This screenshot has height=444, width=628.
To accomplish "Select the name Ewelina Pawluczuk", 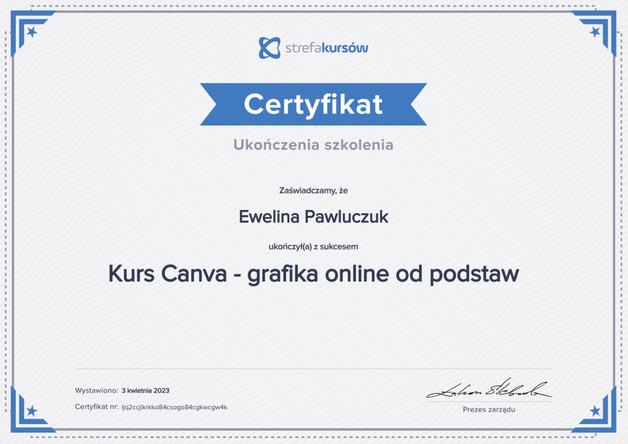I will (x=313, y=217).
